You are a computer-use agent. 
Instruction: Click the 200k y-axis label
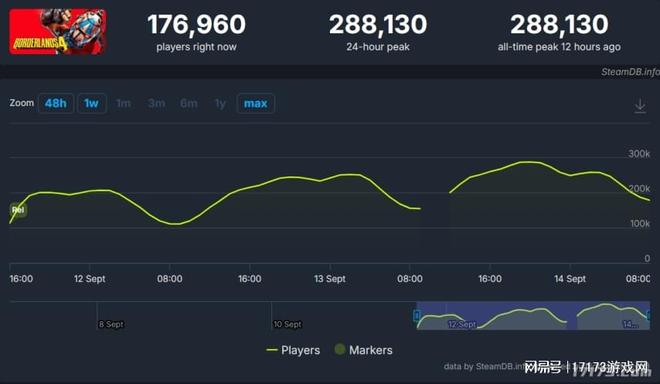639,189
